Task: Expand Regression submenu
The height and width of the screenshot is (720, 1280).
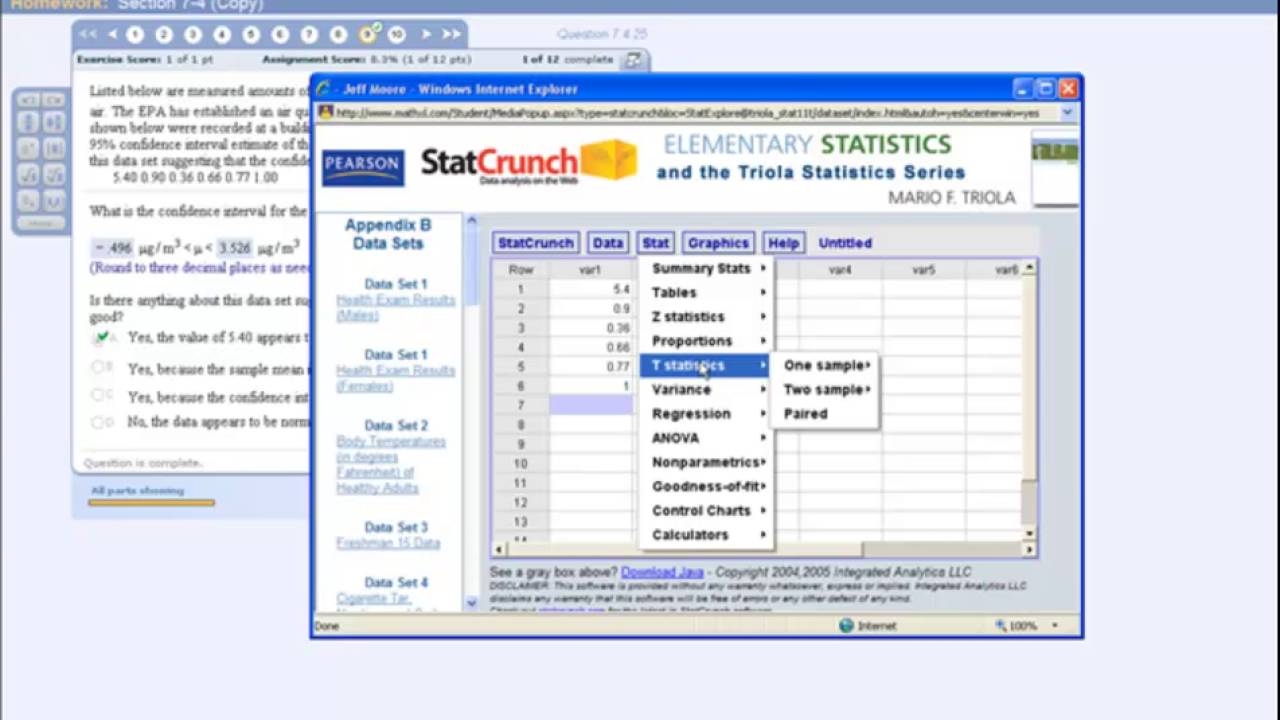Action: point(706,414)
